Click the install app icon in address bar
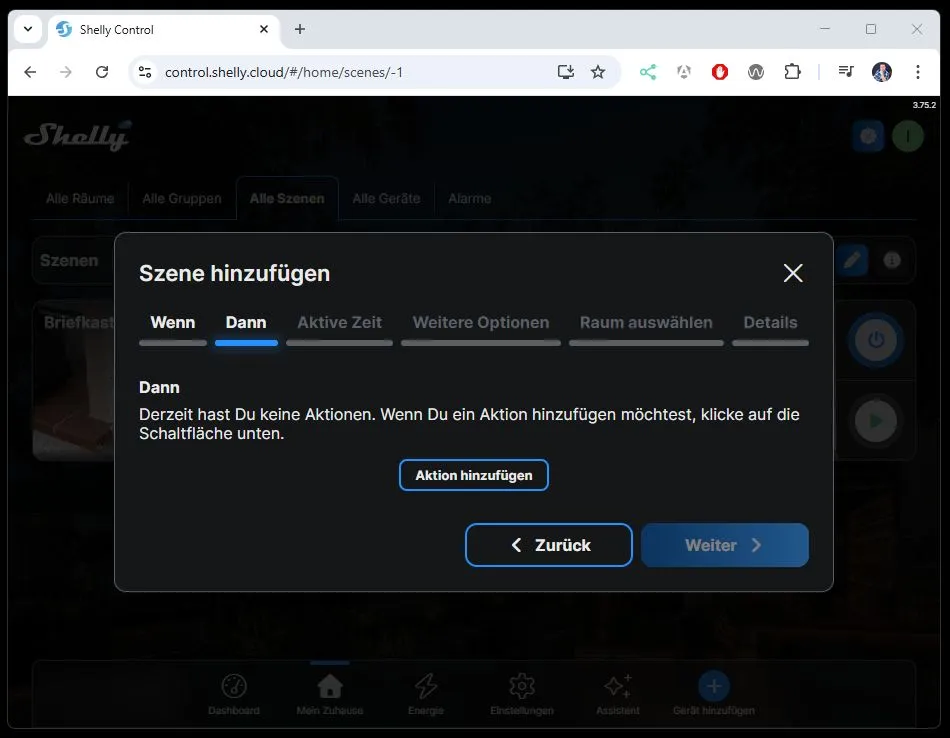 coord(566,72)
